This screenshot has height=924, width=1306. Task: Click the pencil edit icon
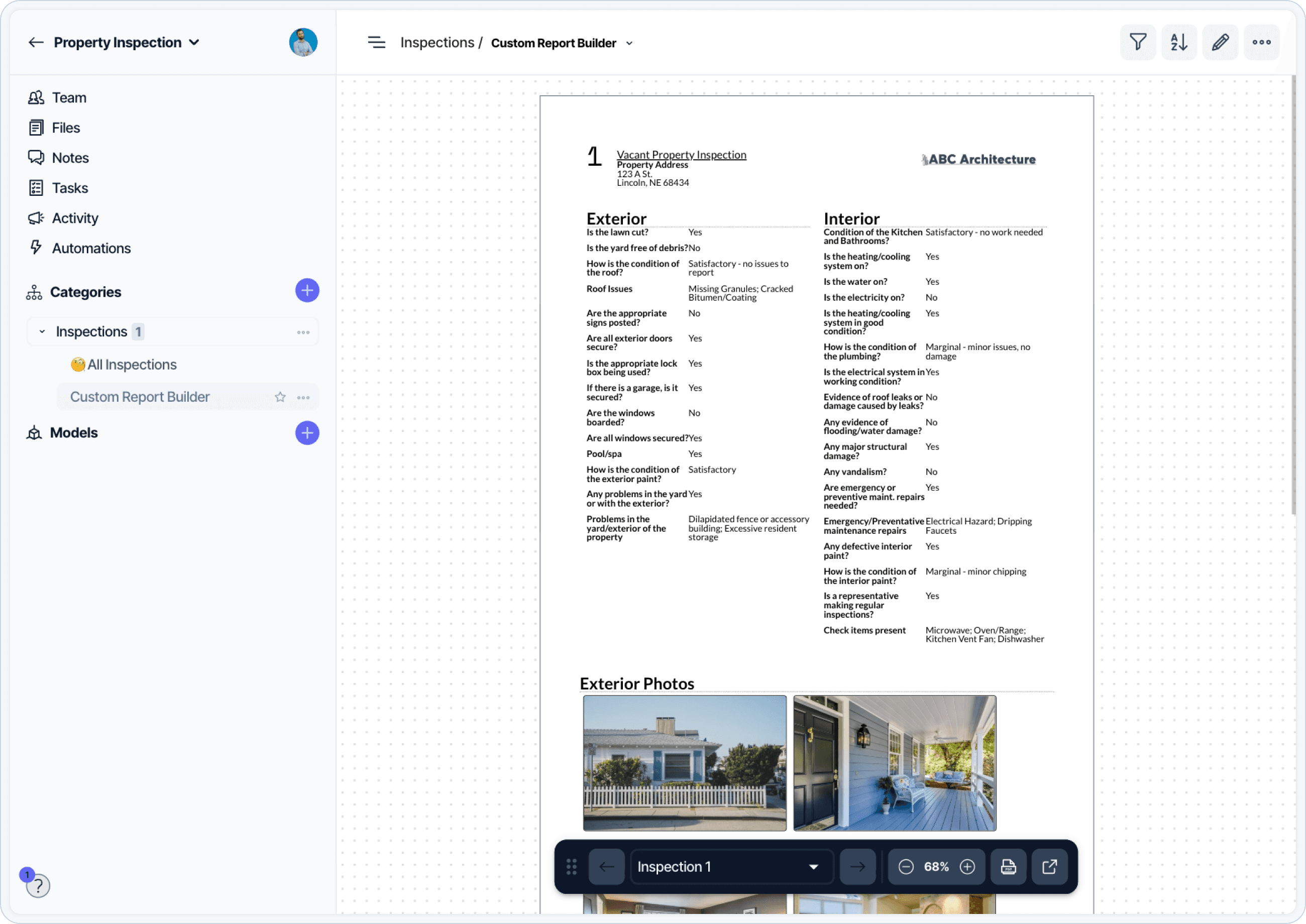pos(1220,42)
